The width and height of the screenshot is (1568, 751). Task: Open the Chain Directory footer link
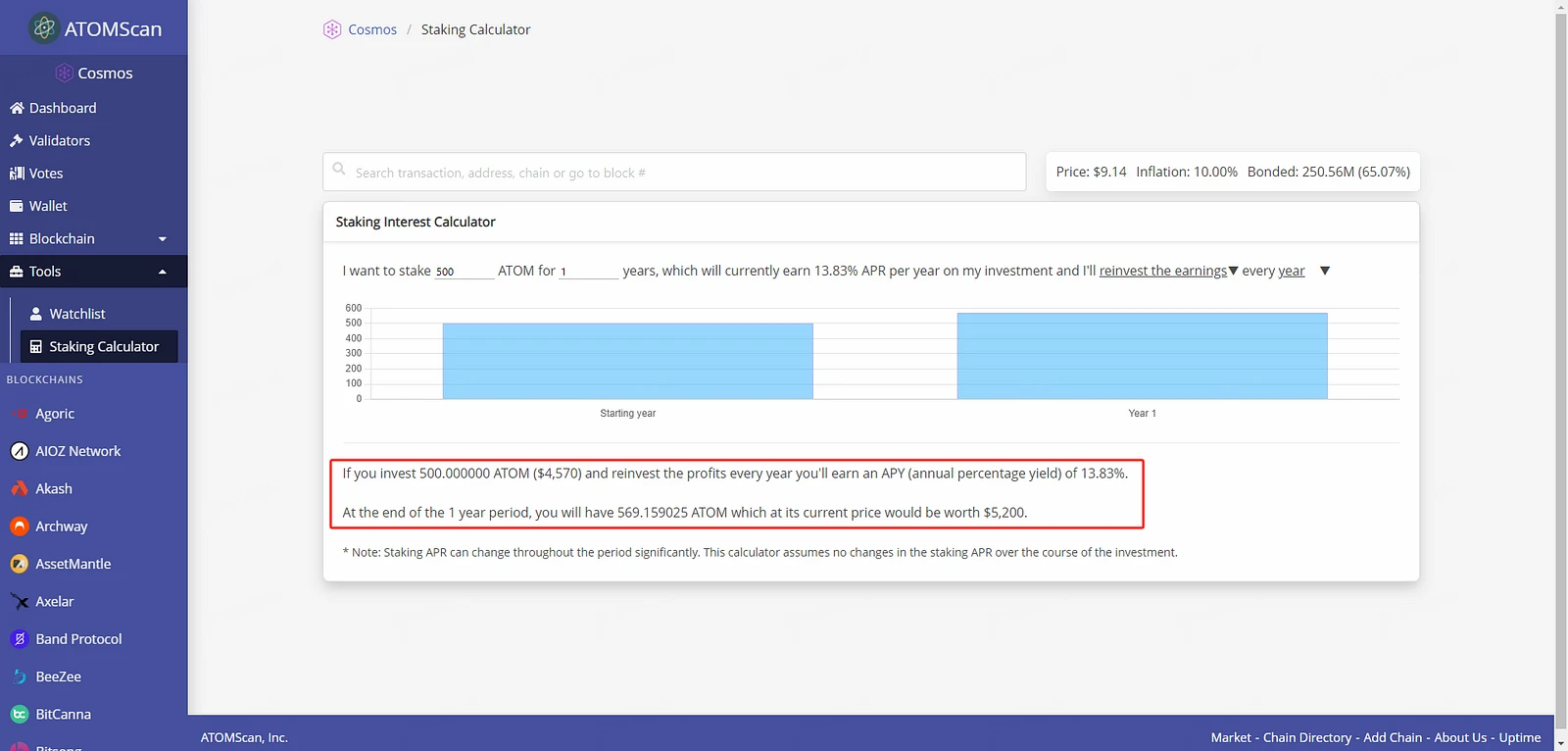coord(1306,737)
